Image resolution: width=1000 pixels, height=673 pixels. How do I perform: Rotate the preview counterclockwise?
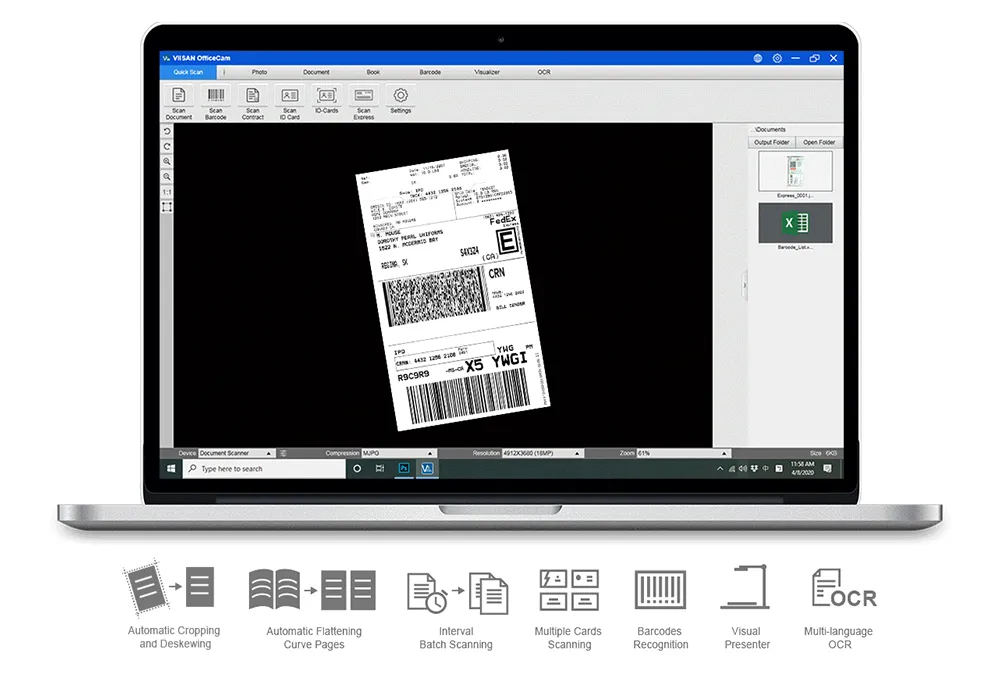click(167, 131)
